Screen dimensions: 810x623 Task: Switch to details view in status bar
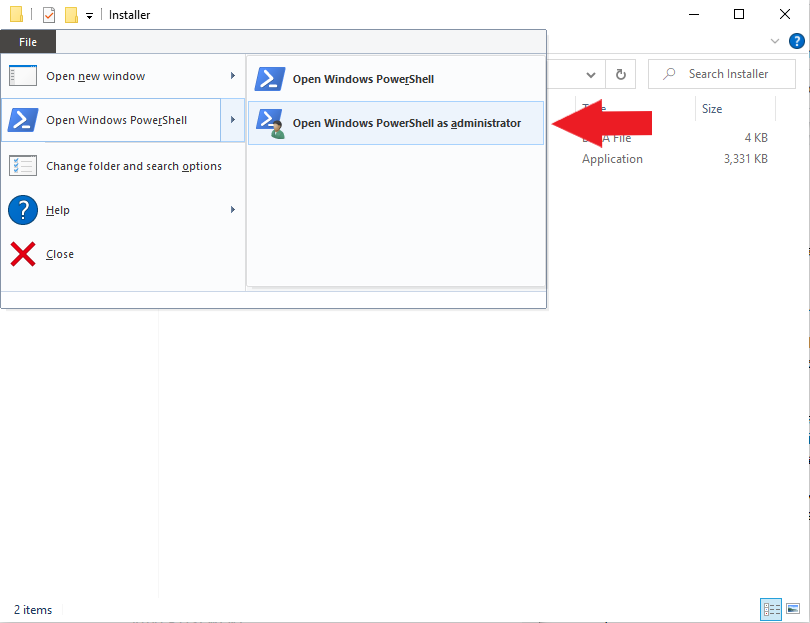(771, 609)
